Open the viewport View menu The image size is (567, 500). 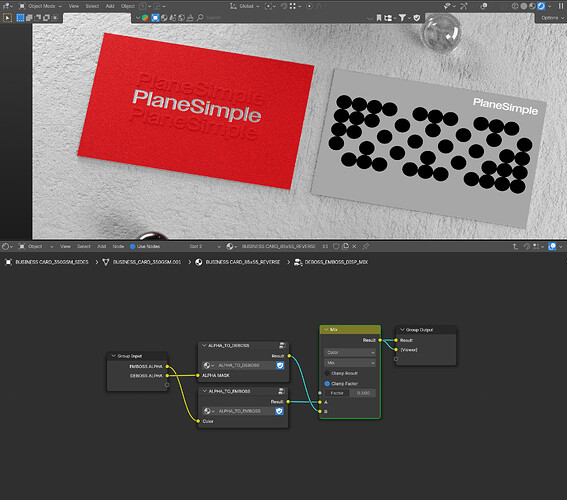pos(74,6)
